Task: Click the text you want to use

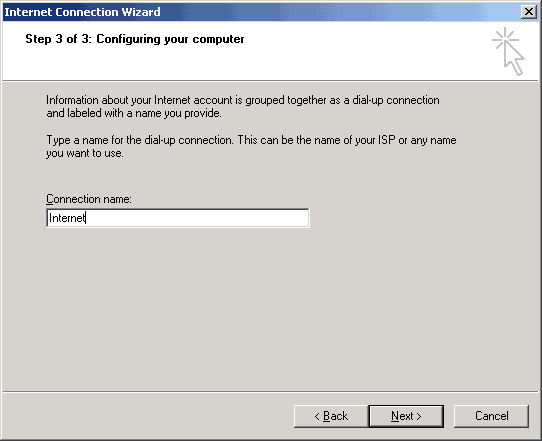Action: (85, 153)
